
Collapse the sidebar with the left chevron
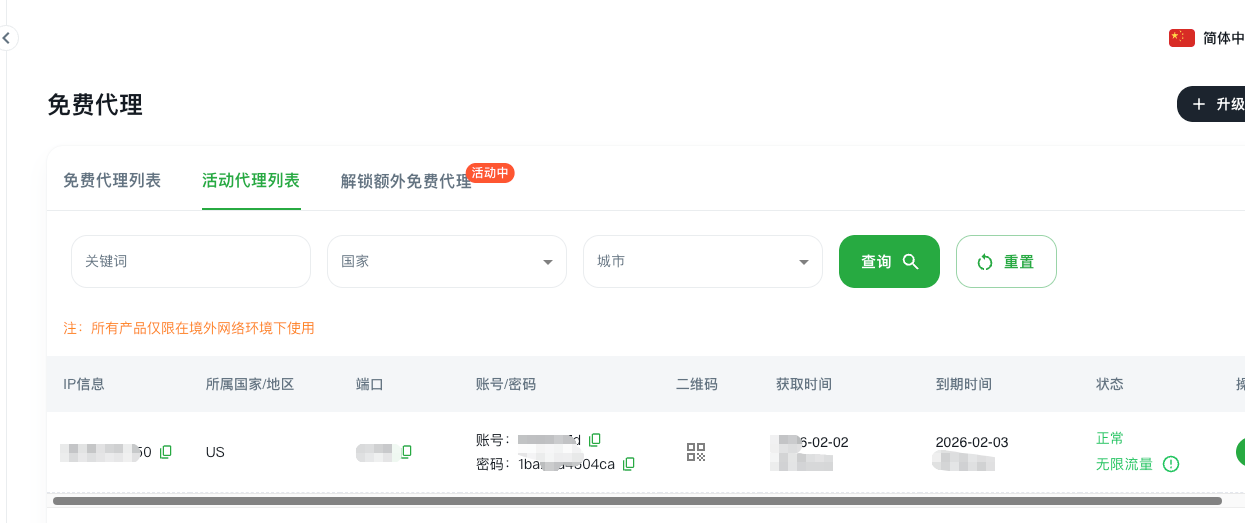click(x=6, y=39)
